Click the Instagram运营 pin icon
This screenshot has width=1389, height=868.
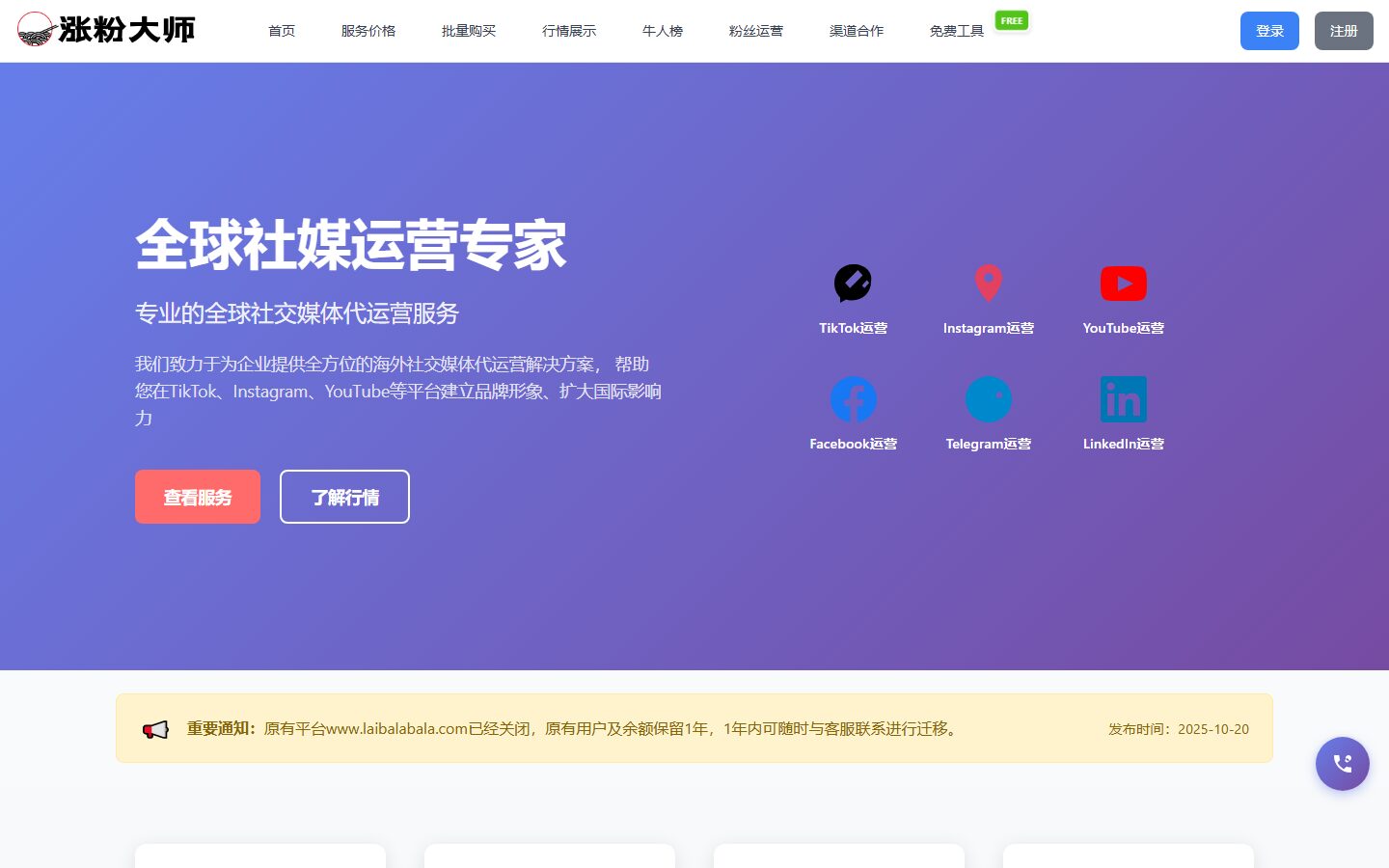click(x=988, y=284)
